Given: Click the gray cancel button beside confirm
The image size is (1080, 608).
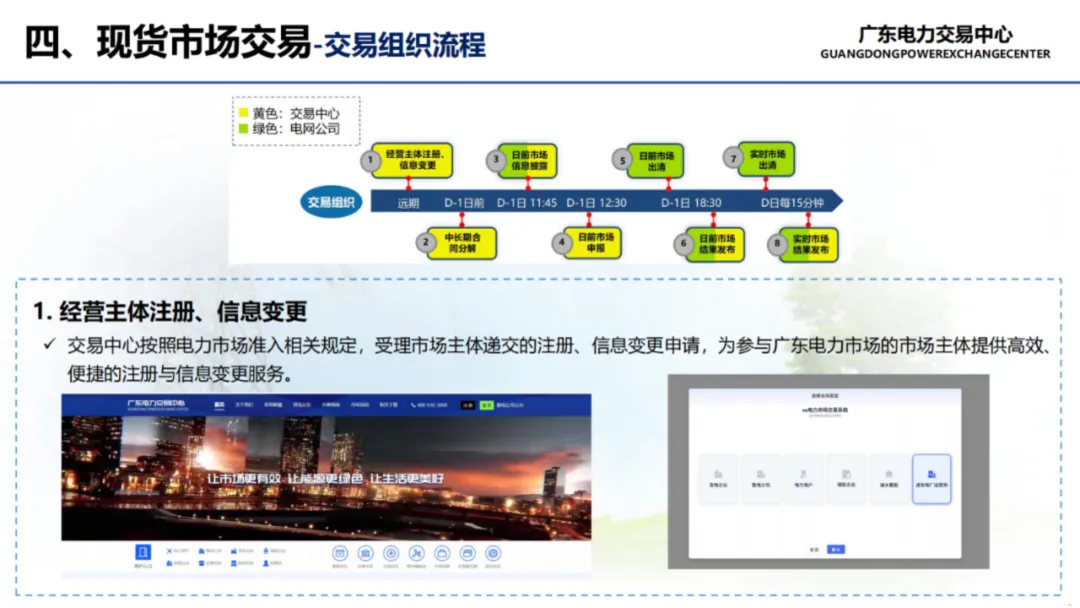Looking at the screenshot, I should [814, 549].
